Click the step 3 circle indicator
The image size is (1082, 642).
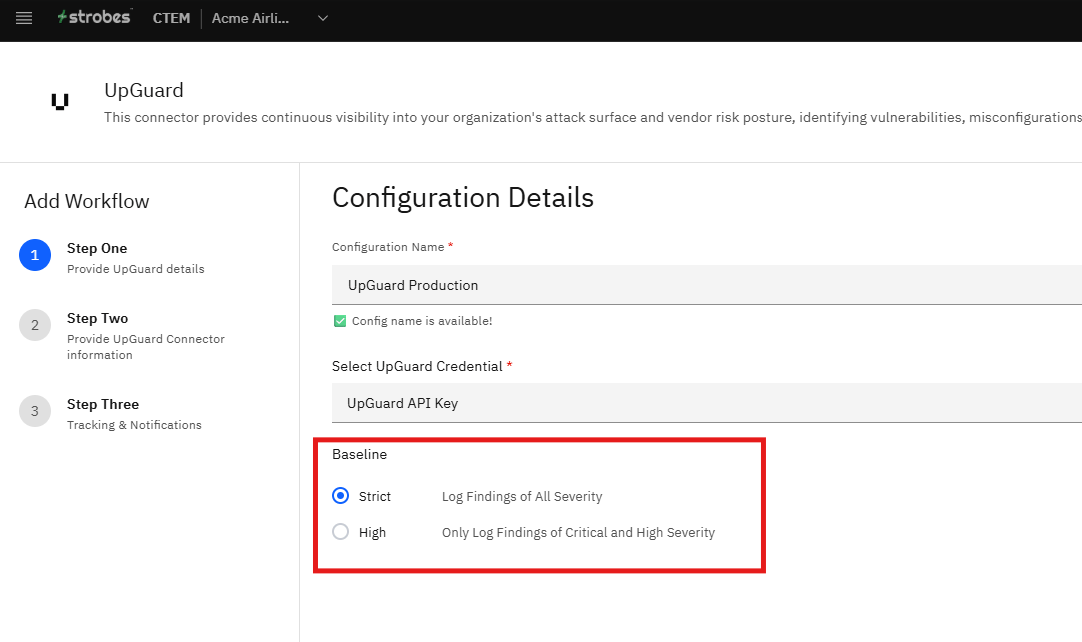pos(35,411)
